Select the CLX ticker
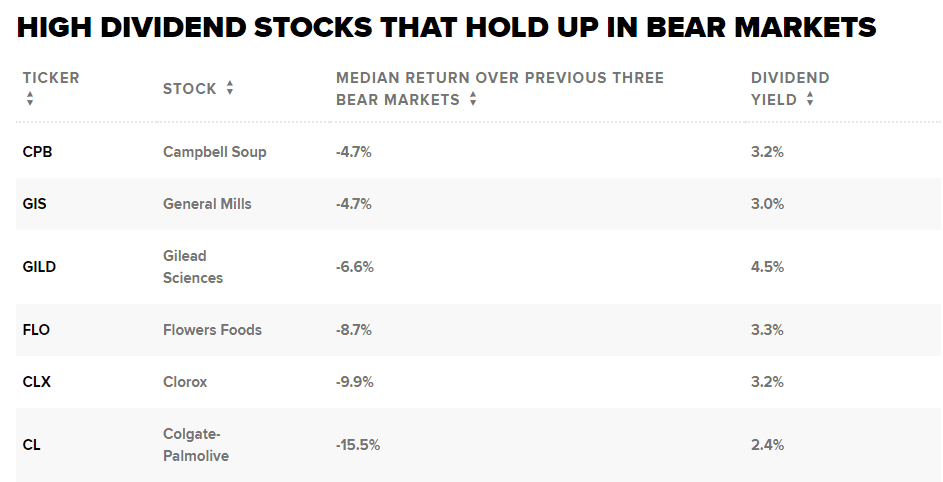This screenshot has height=482, width=943. (x=36, y=382)
